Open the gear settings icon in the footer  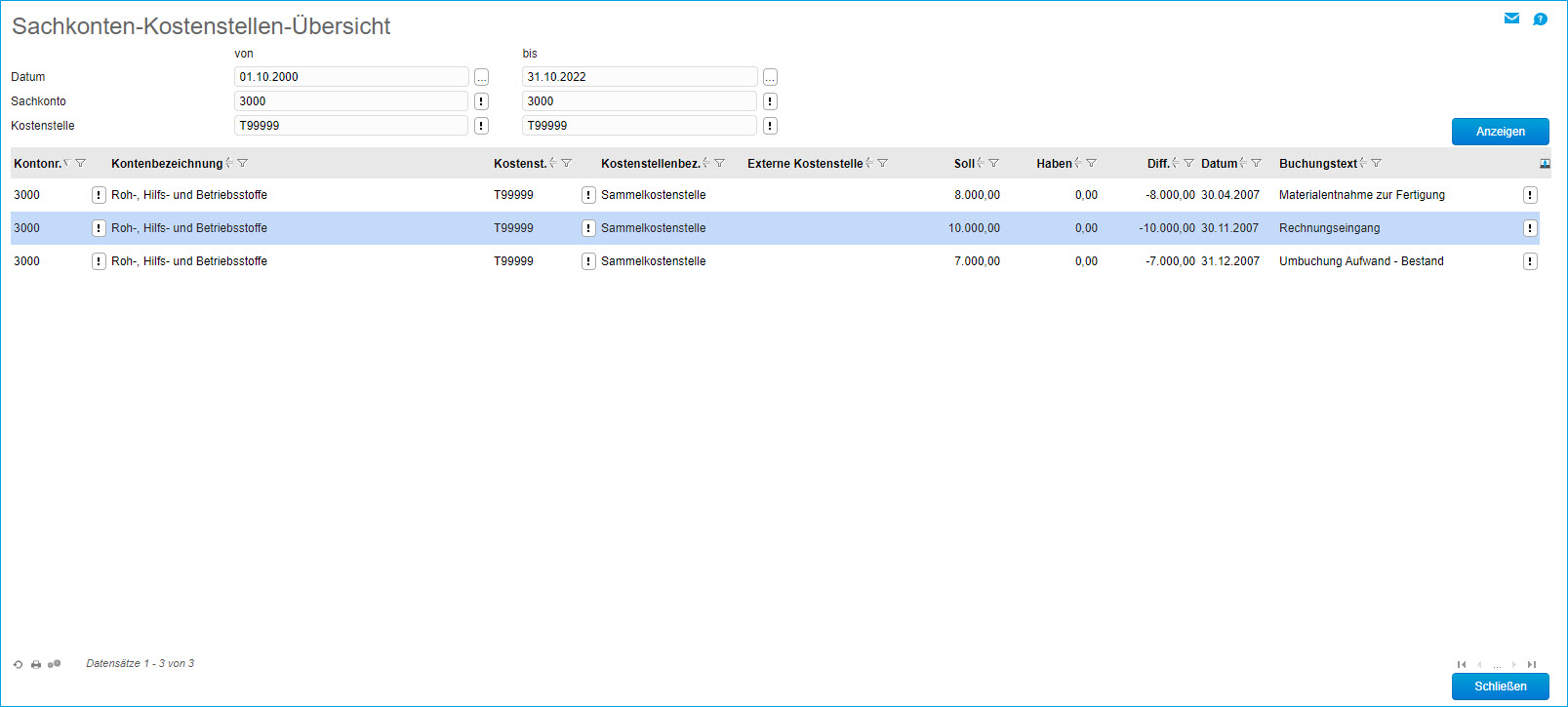55,664
